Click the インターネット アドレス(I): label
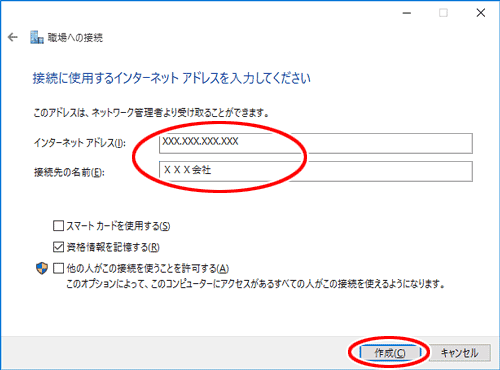This screenshot has height=370, width=500. click(80, 143)
